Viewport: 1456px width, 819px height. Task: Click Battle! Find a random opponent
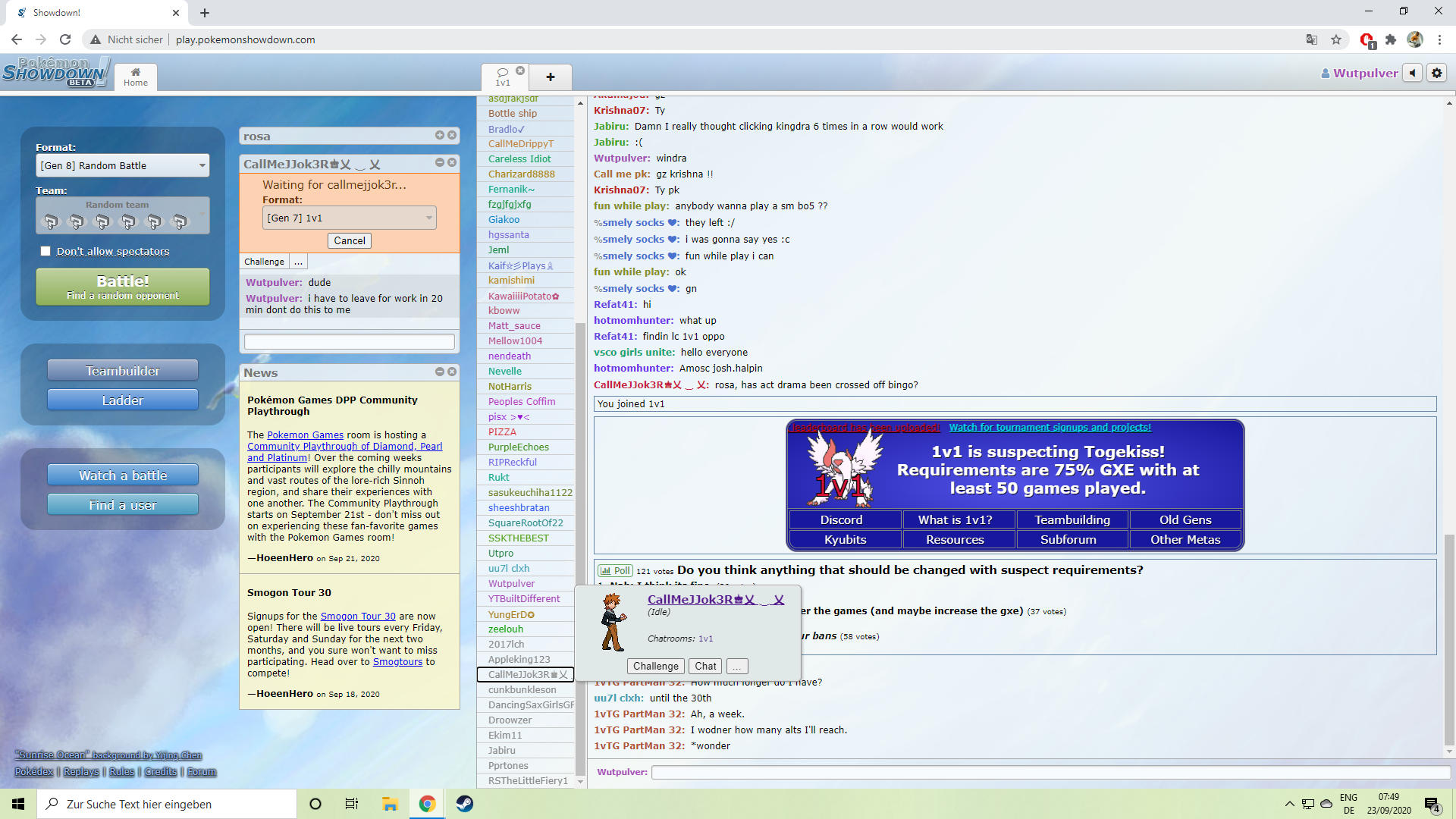coord(123,287)
